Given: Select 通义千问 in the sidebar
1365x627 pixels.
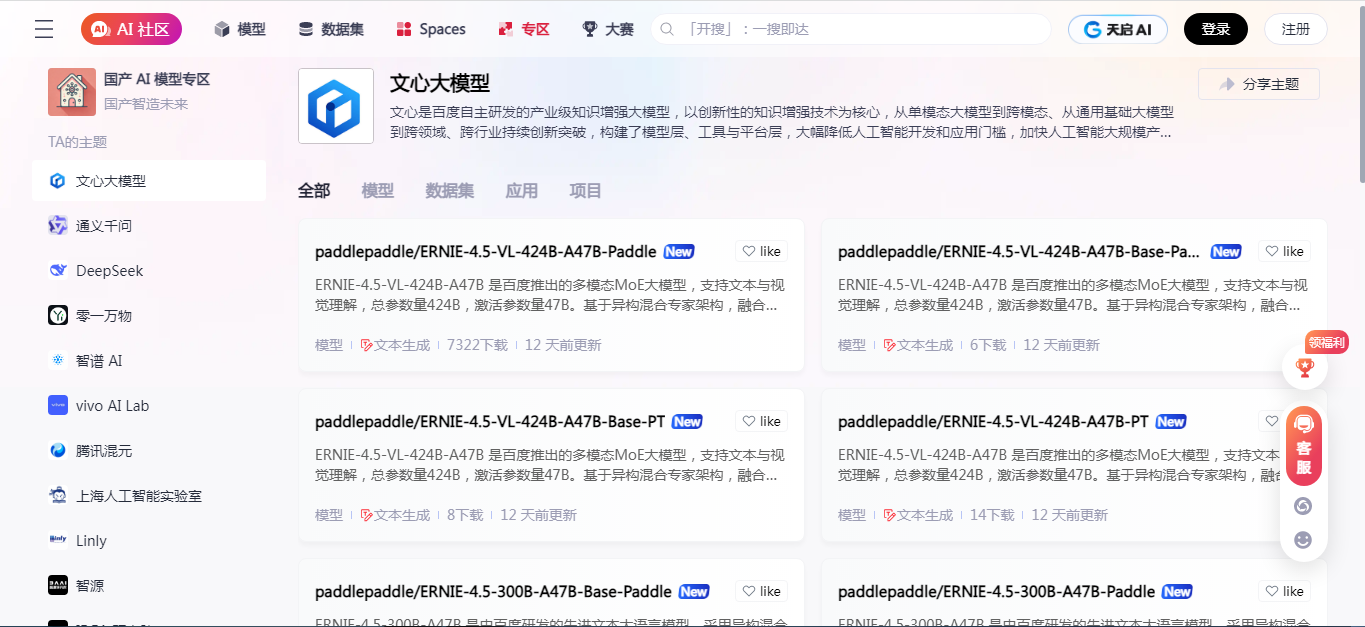Looking at the screenshot, I should [x=149, y=226].
